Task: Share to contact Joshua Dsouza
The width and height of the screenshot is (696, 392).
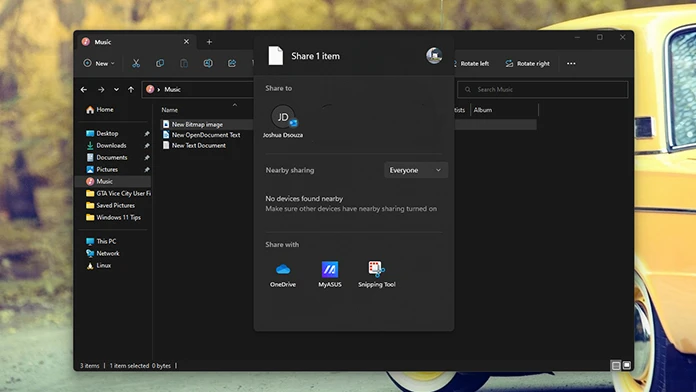Action: tap(283, 121)
